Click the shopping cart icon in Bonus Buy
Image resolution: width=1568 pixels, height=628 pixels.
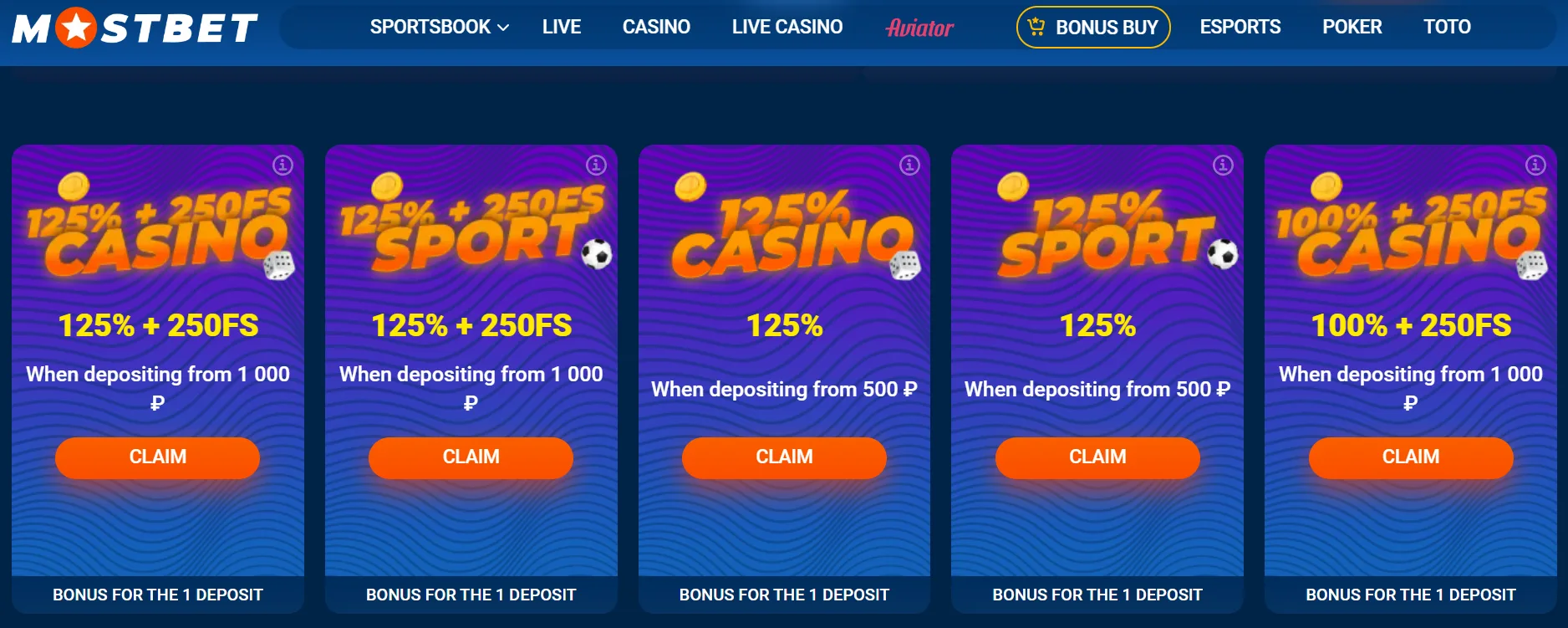coord(1036,26)
